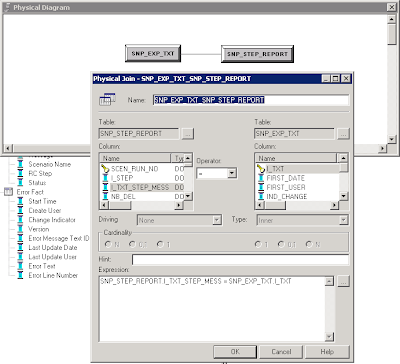Click the column icon next to Error Text
The width and height of the screenshot is (400, 364).
pos(21,266)
